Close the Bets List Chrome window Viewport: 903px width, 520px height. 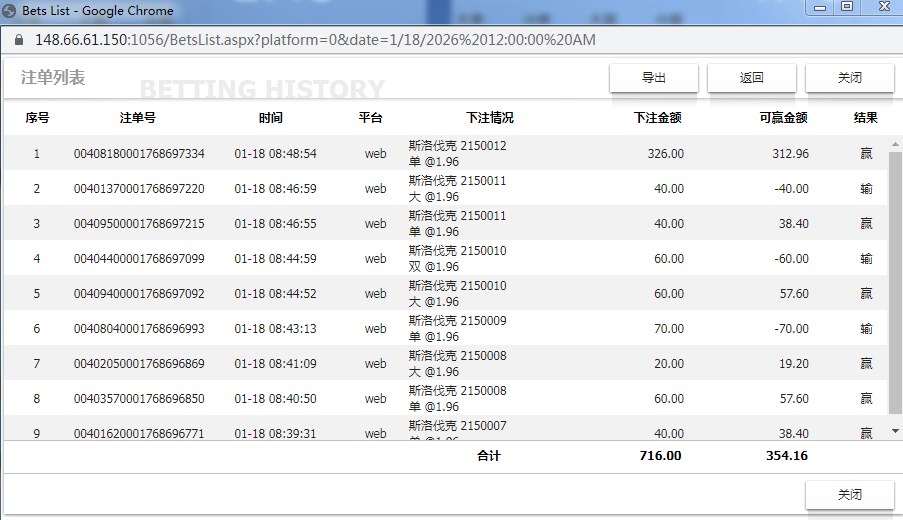tap(885, 7)
